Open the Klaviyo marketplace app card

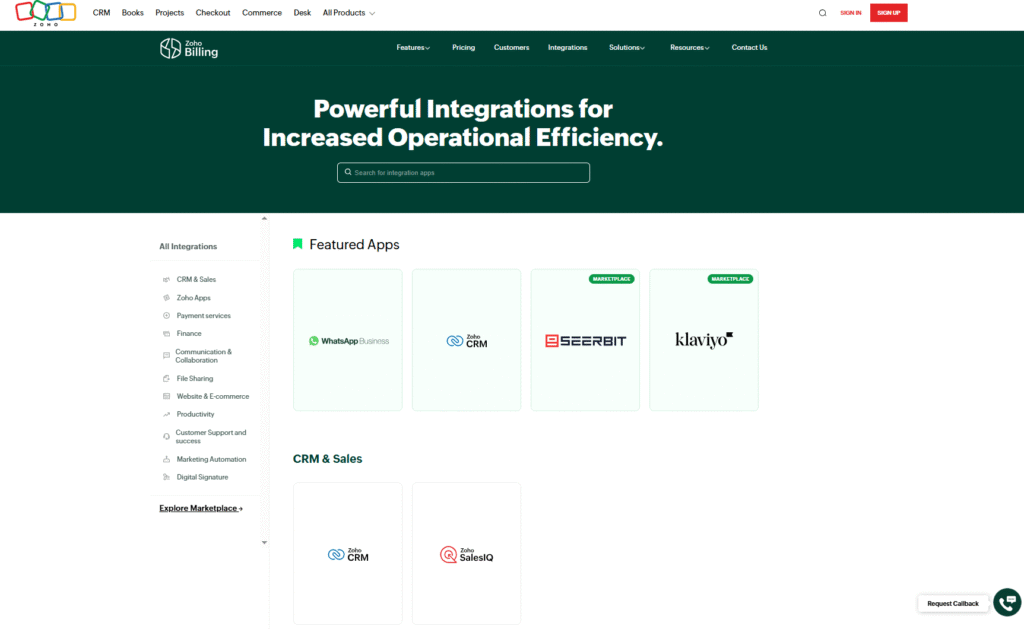[704, 340]
